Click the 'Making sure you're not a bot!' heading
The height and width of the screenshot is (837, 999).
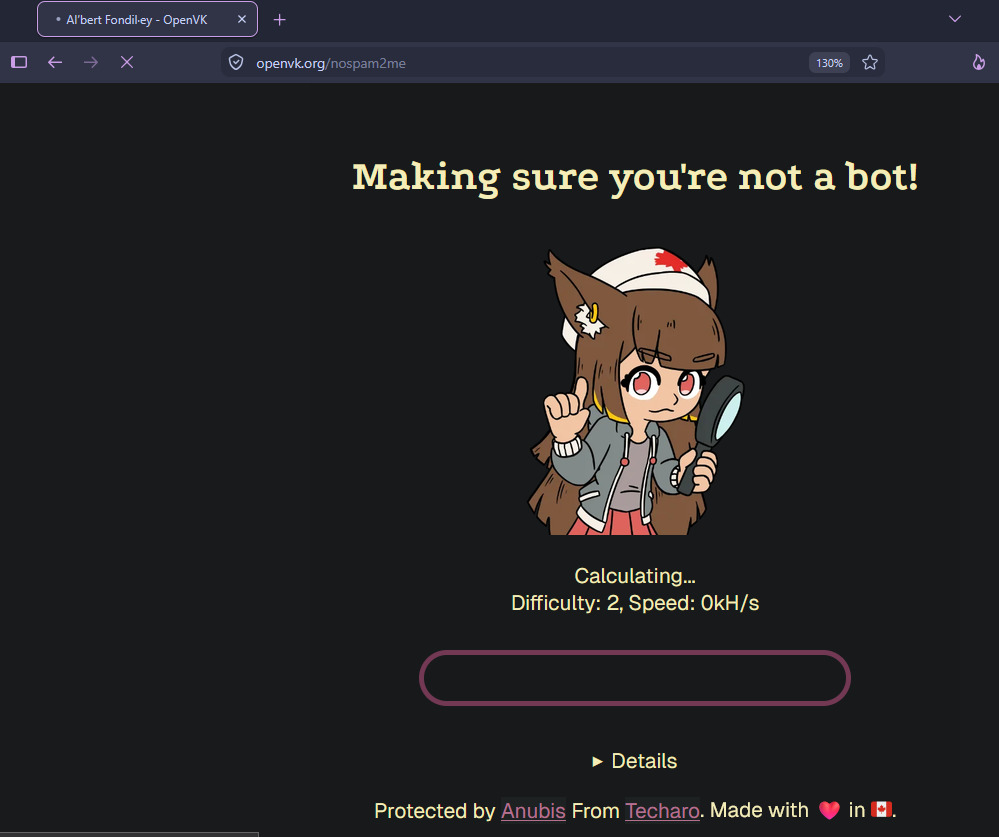[635, 177]
